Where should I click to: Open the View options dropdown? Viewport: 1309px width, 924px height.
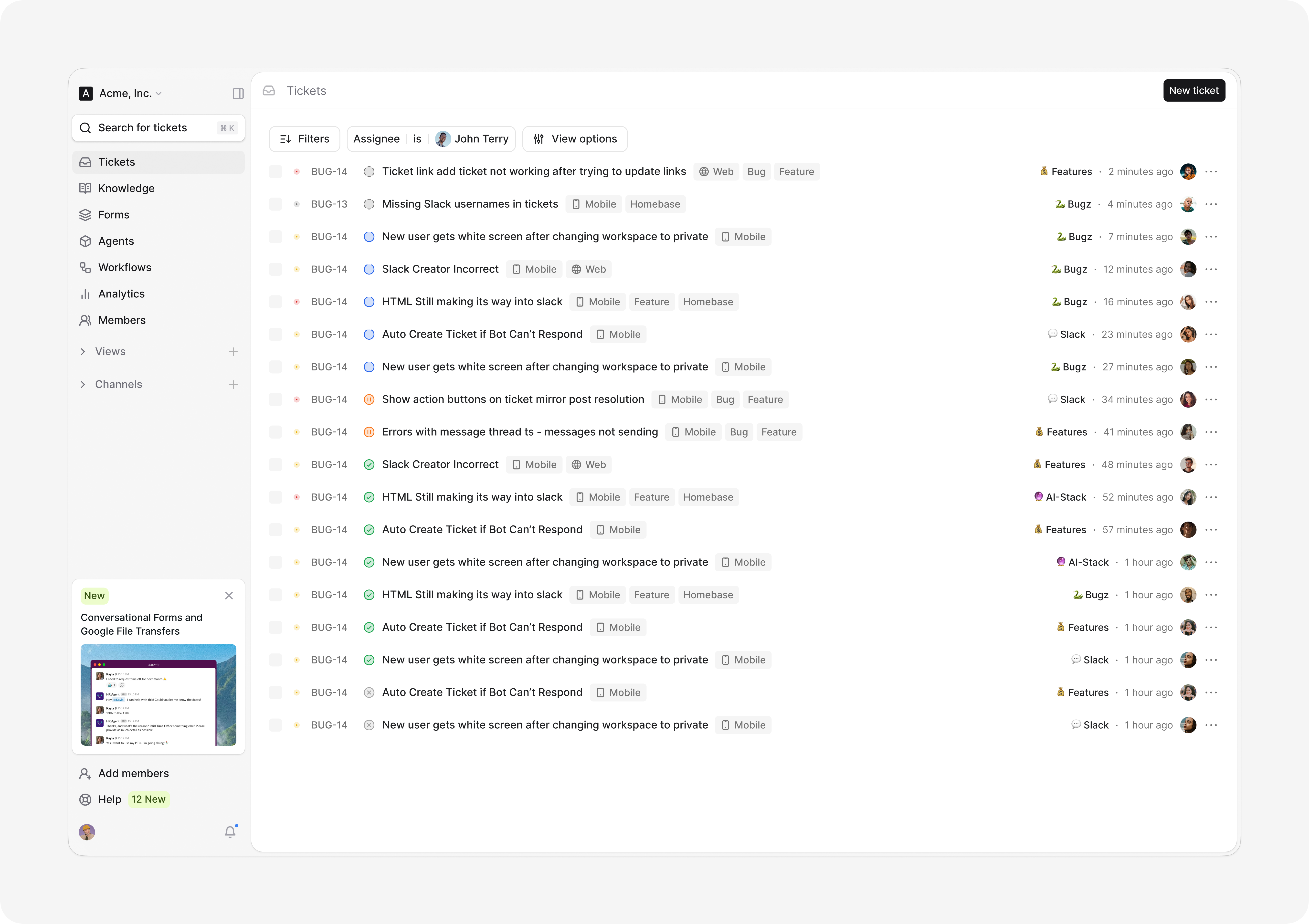[575, 139]
